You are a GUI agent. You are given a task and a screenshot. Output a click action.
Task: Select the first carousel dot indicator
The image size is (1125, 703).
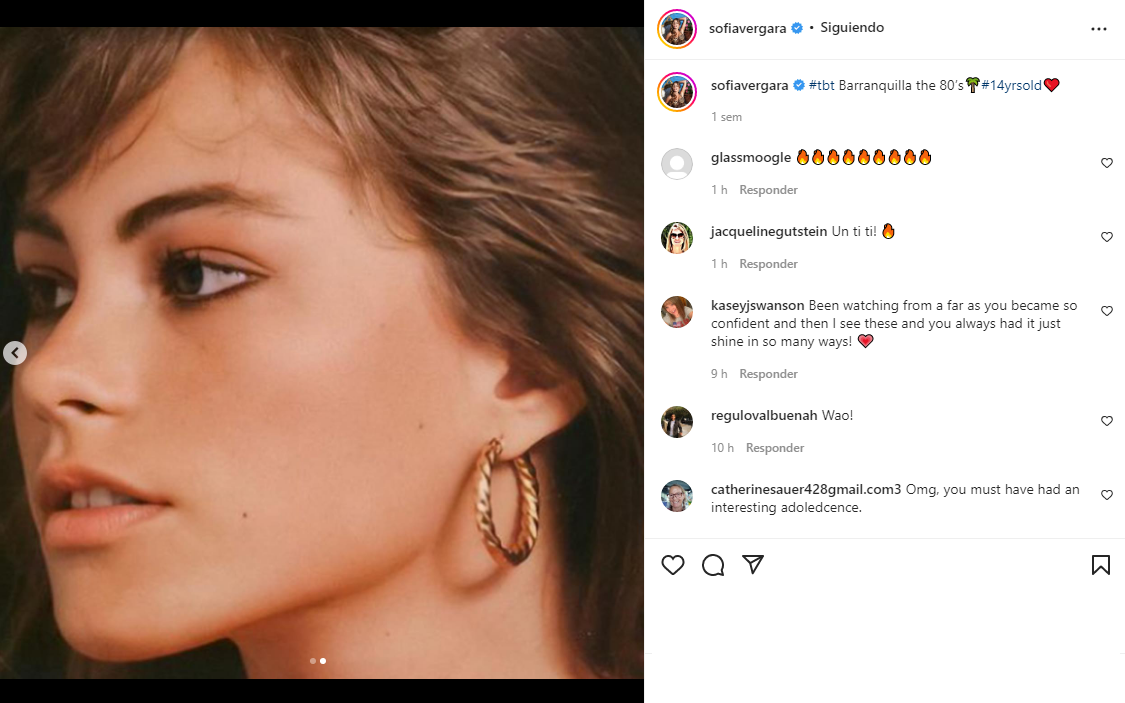(313, 661)
